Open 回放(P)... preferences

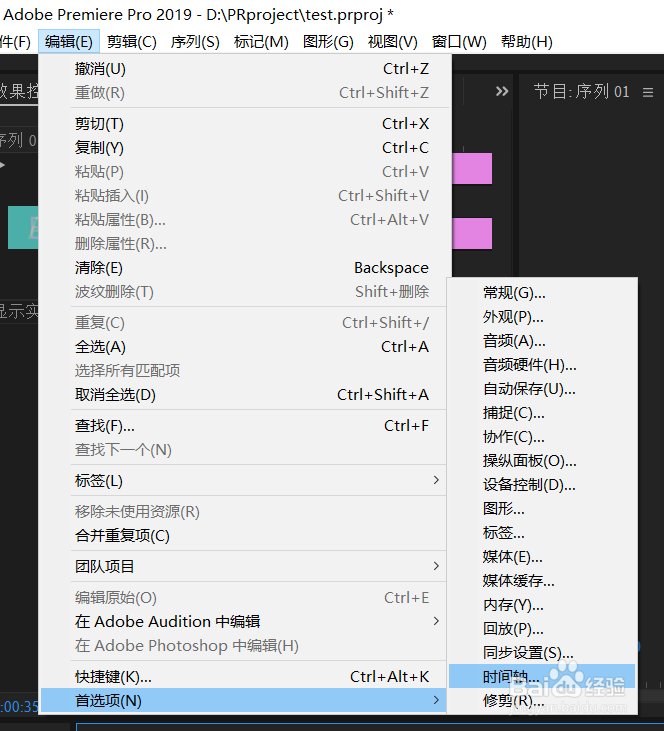542,629
